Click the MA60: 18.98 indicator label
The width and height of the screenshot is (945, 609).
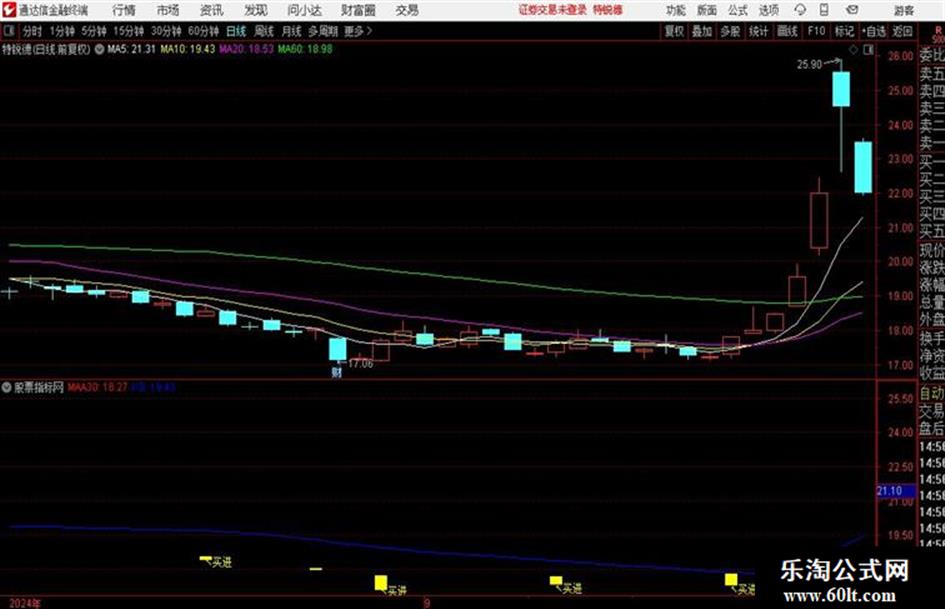pos(305,49)
